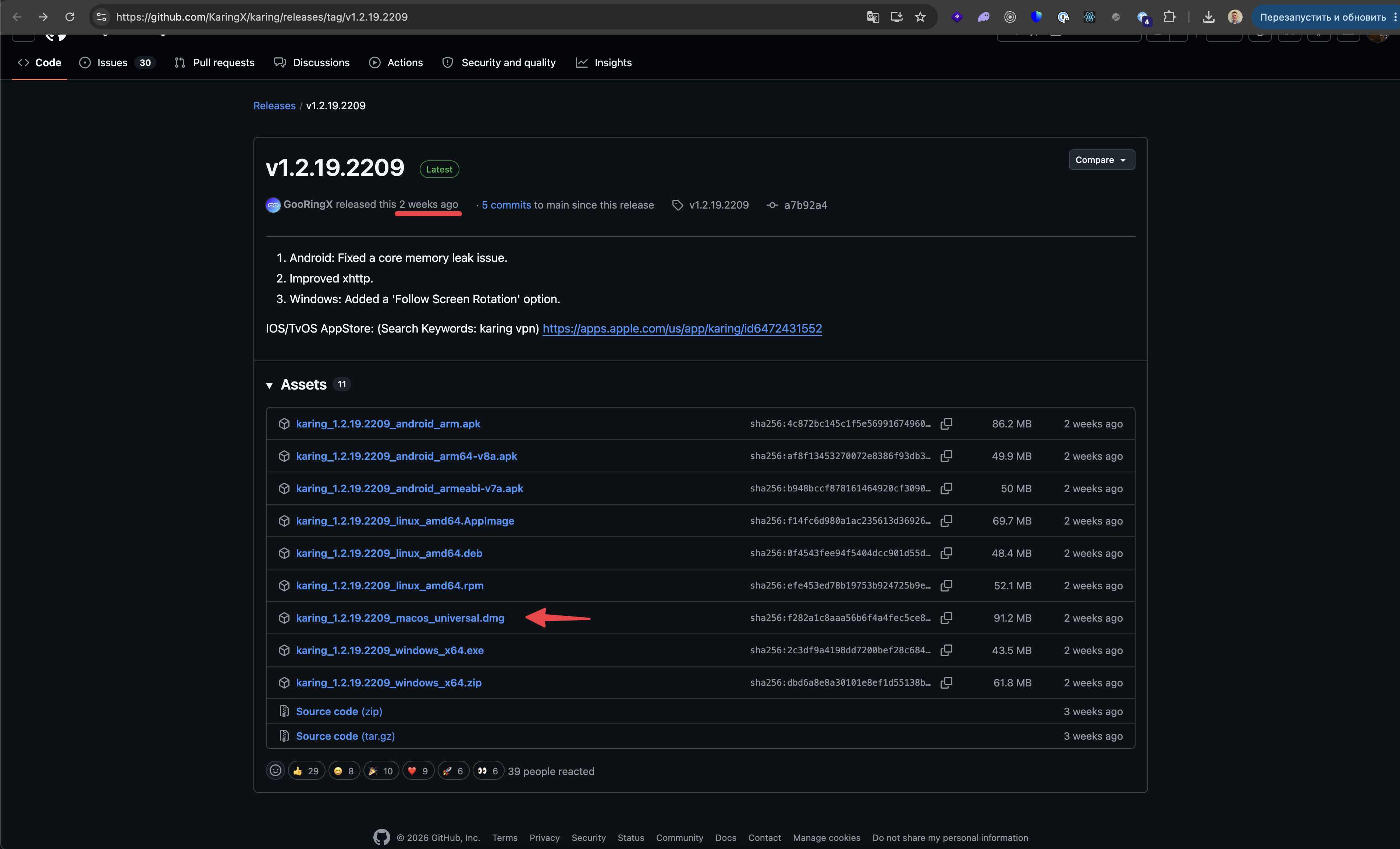1400x849 pixels.
Task: Click the Перезапустить и обновить button
Action: 1323,17
